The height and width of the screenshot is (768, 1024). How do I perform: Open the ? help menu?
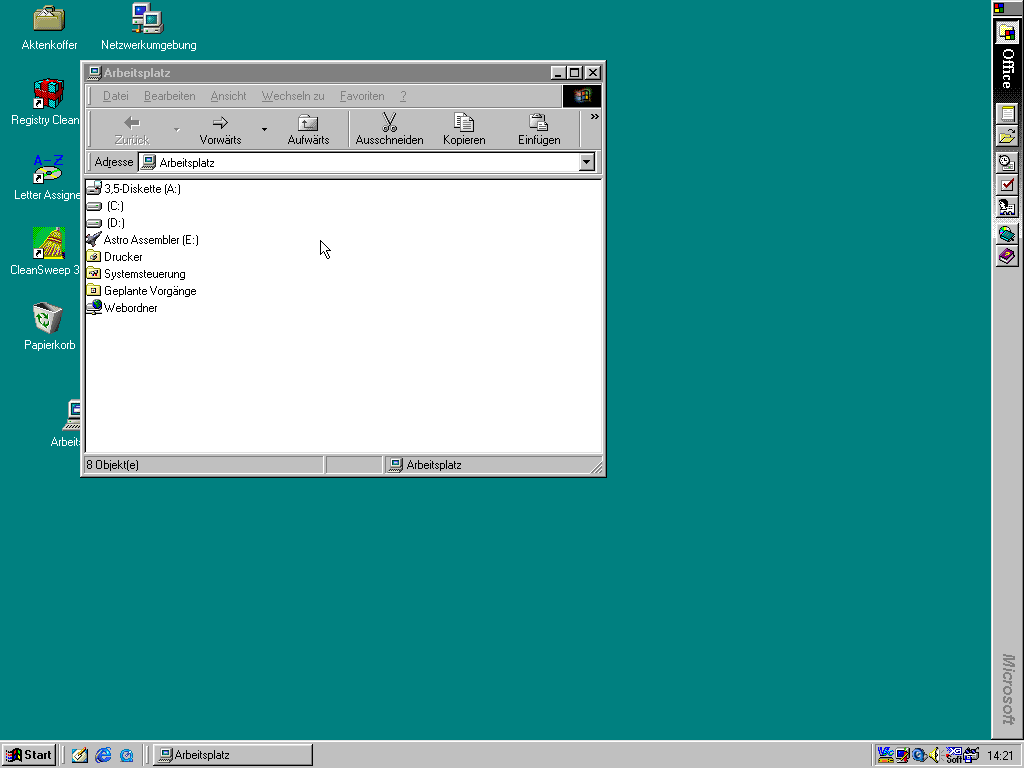(403, 96)
